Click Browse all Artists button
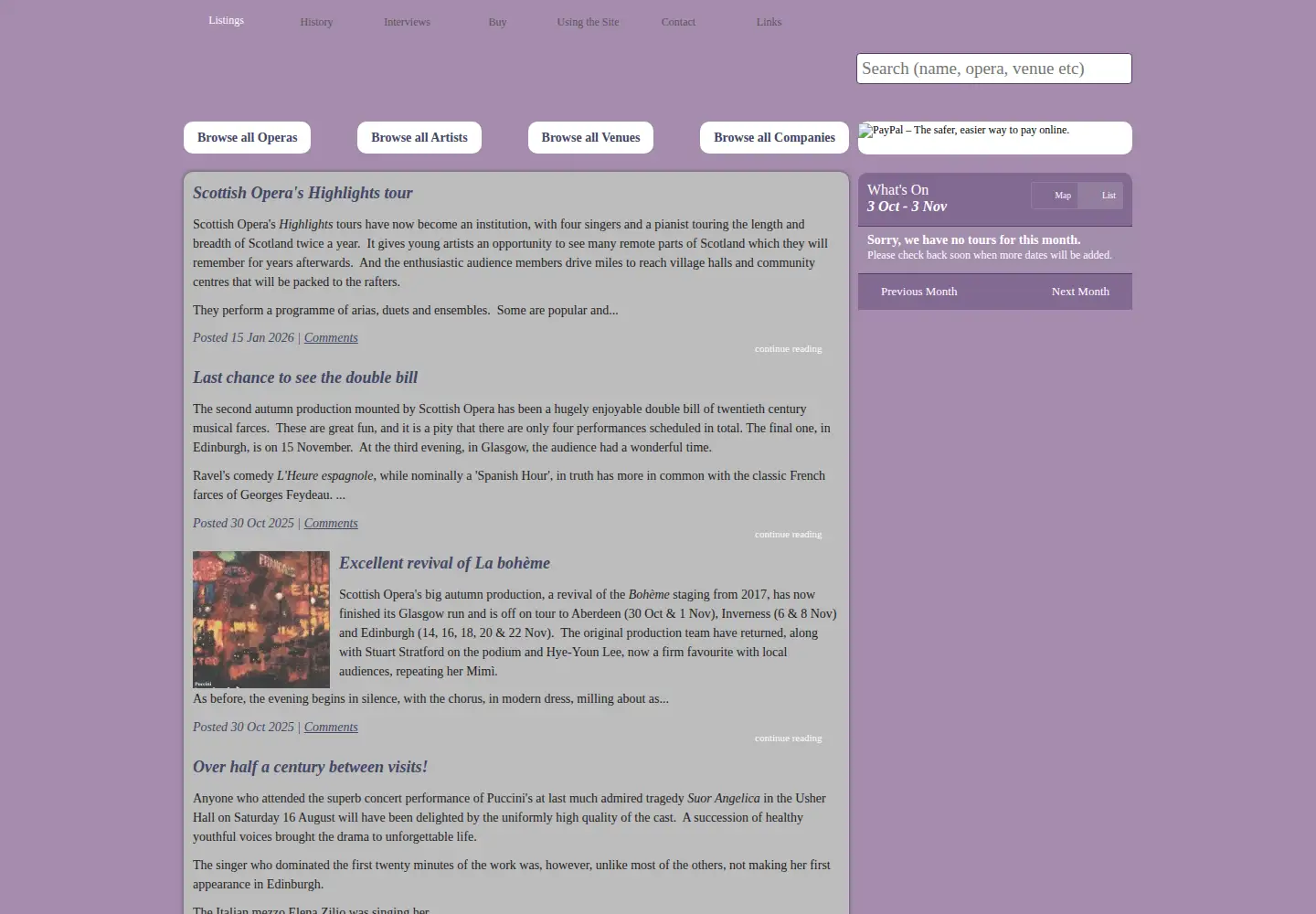 point(419,137)
